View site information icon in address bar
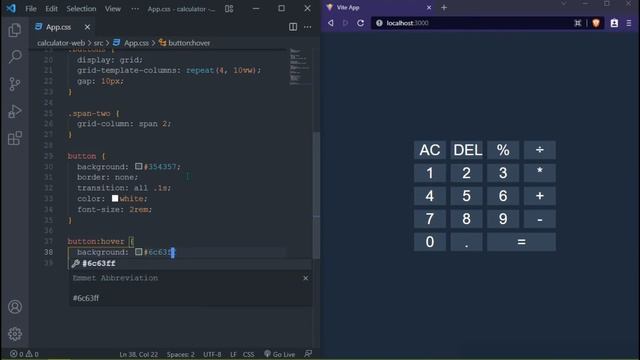The width and height of the screenshot is (640, 360). [379, 23]
